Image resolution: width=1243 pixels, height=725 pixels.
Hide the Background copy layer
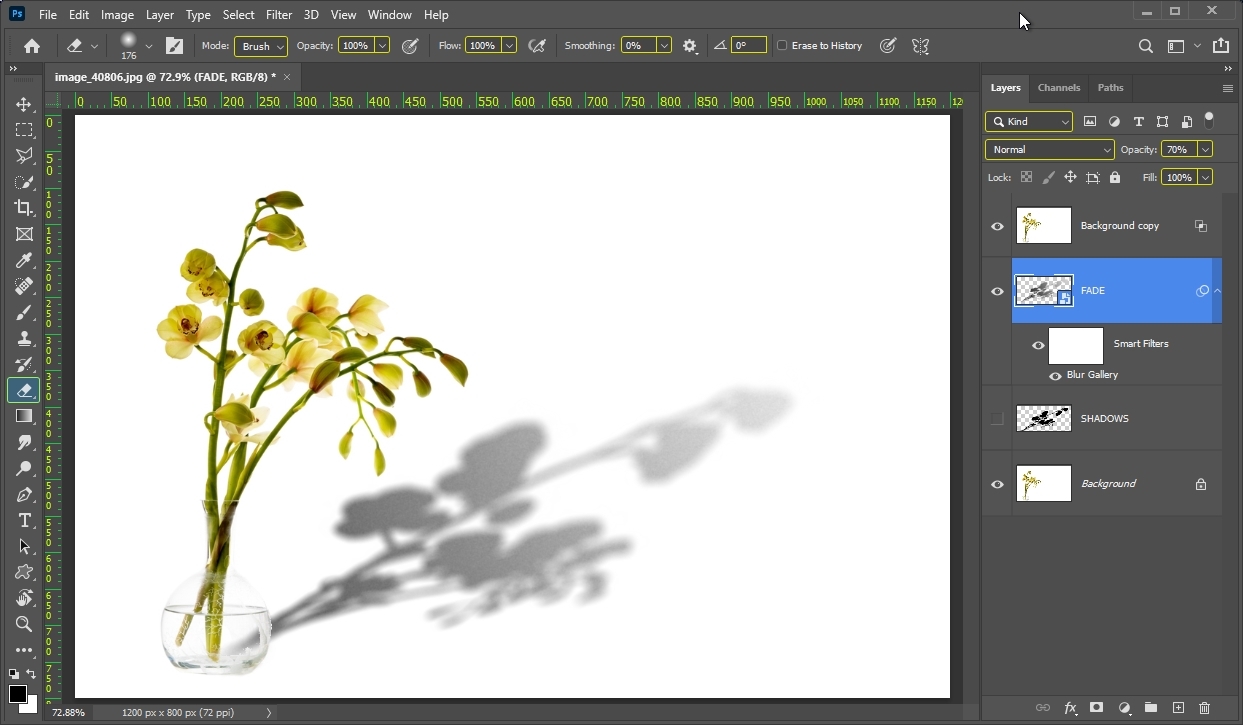point(997,226)
